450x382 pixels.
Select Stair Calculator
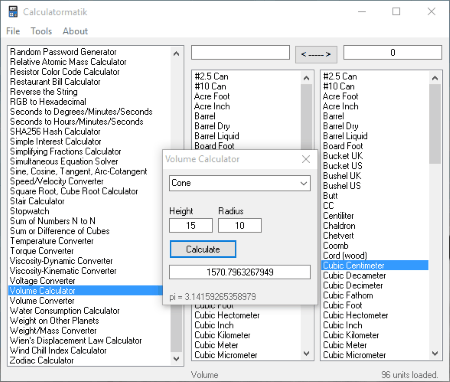pos(37,201)
